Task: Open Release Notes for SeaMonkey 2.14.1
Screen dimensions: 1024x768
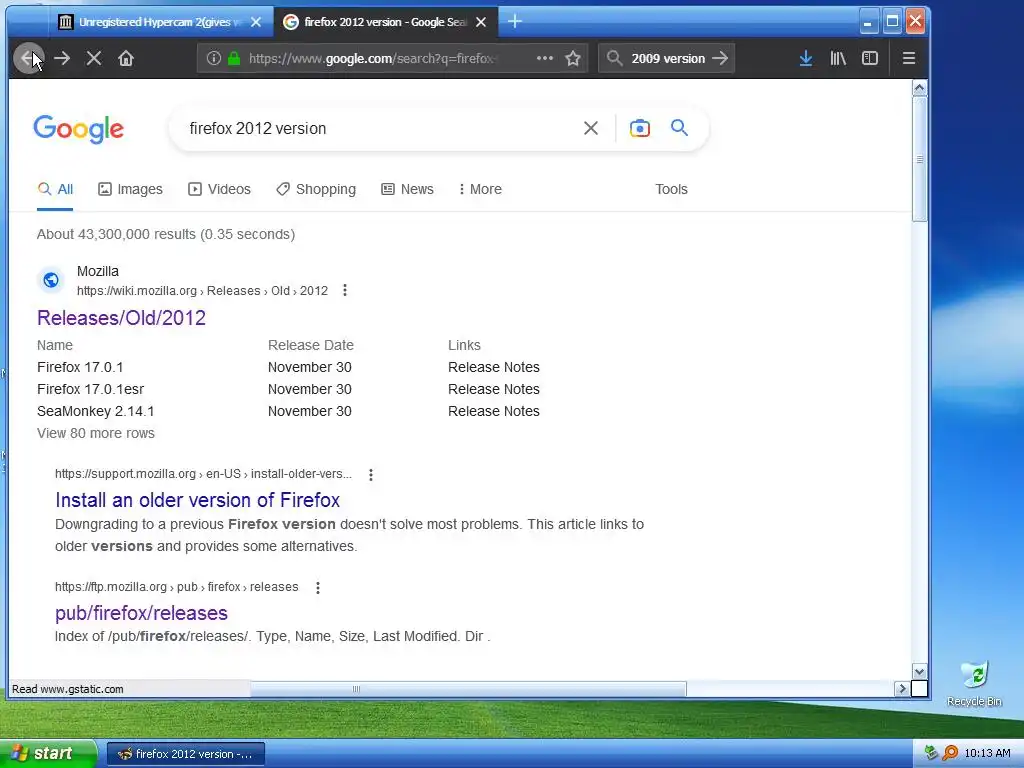Action: coord(494,411)
